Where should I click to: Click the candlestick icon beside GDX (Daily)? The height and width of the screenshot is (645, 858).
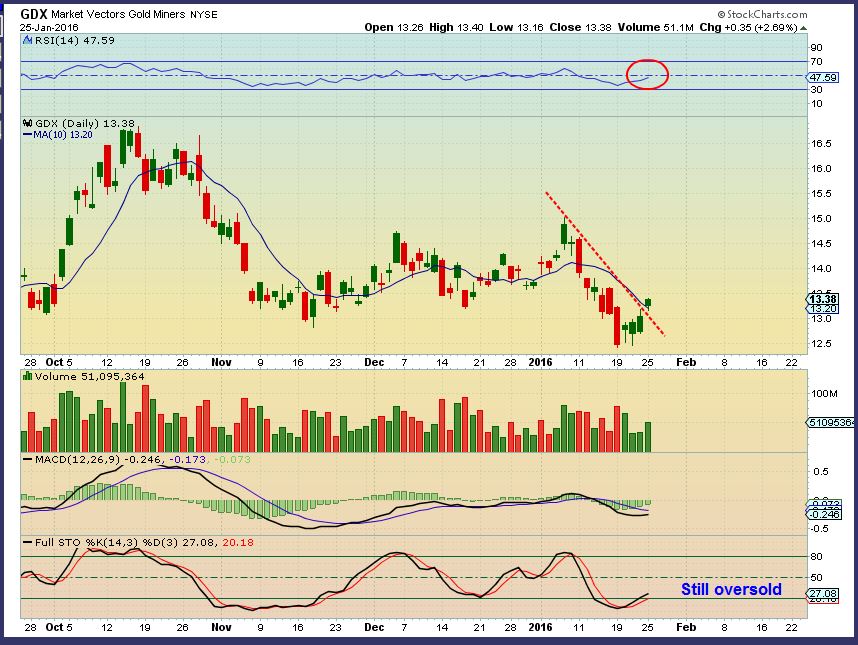pos(27,124)
